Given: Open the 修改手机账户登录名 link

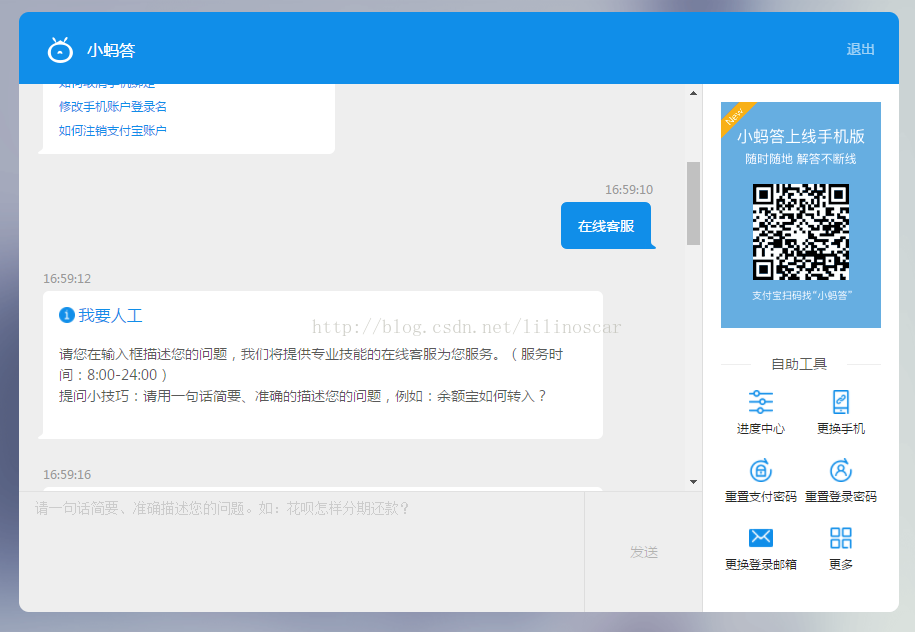Looking at the screenshot, I should point(113,107).
